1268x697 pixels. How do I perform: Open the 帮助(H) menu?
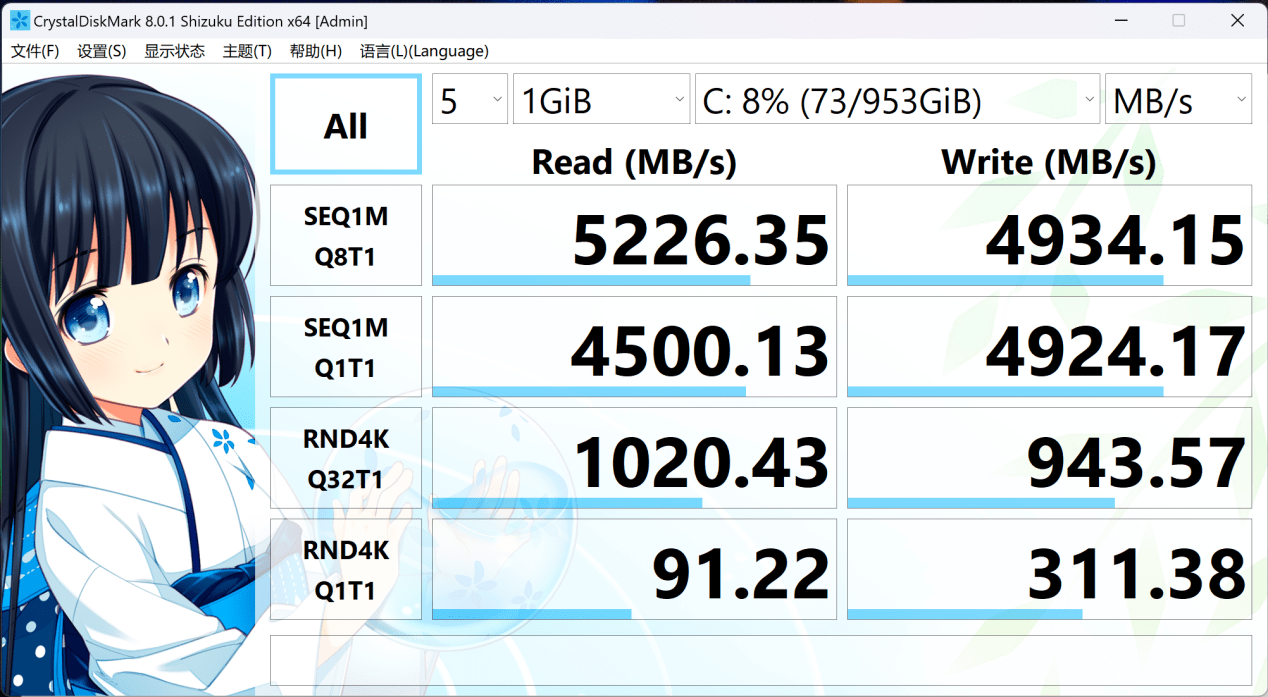[x=315, y=51]
